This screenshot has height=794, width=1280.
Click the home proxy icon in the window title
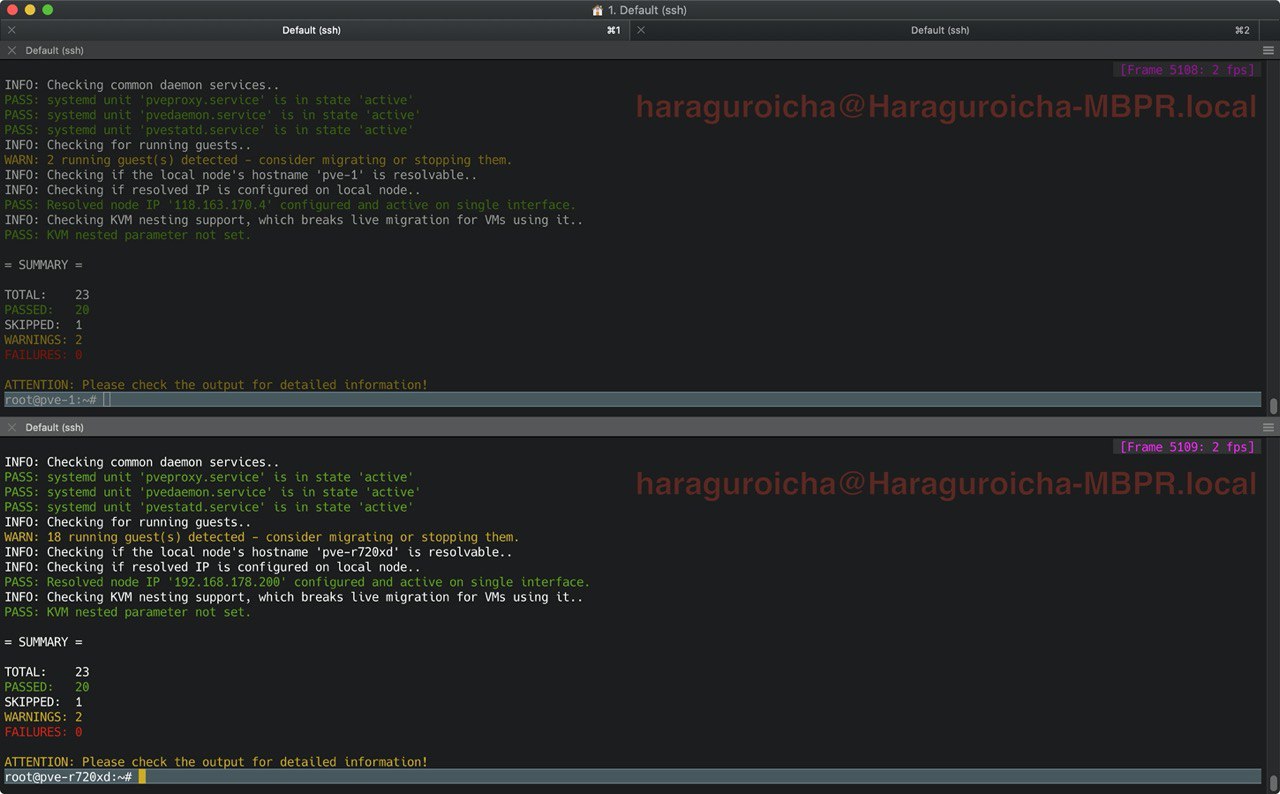(x=598, y=10)
